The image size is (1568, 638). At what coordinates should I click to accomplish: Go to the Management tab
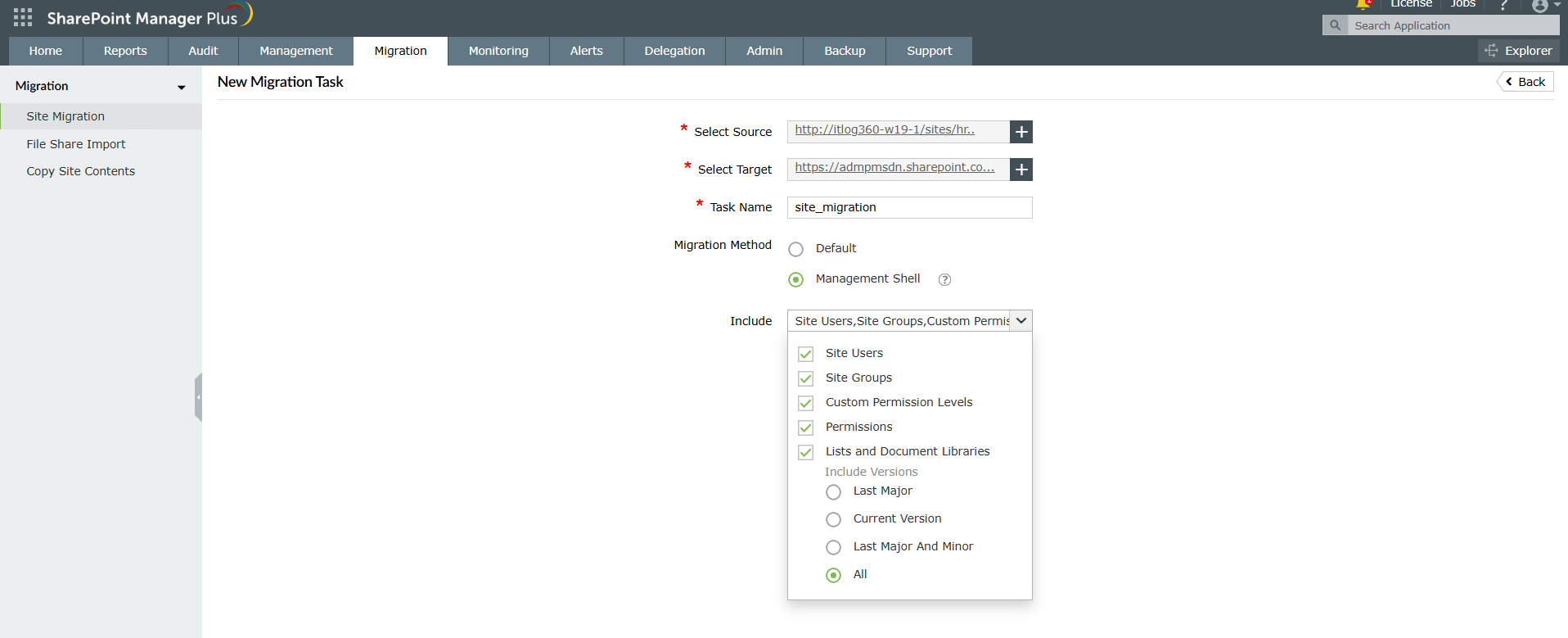click(x=296, y=51)
